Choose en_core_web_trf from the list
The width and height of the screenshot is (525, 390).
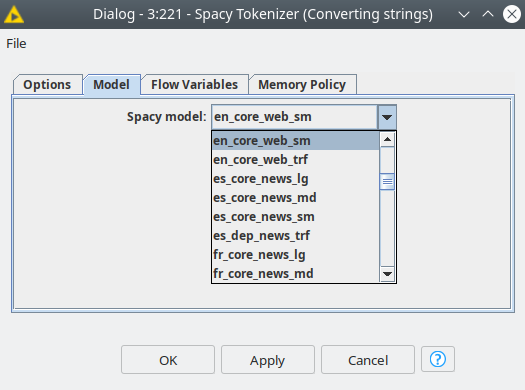click(296, 160)
